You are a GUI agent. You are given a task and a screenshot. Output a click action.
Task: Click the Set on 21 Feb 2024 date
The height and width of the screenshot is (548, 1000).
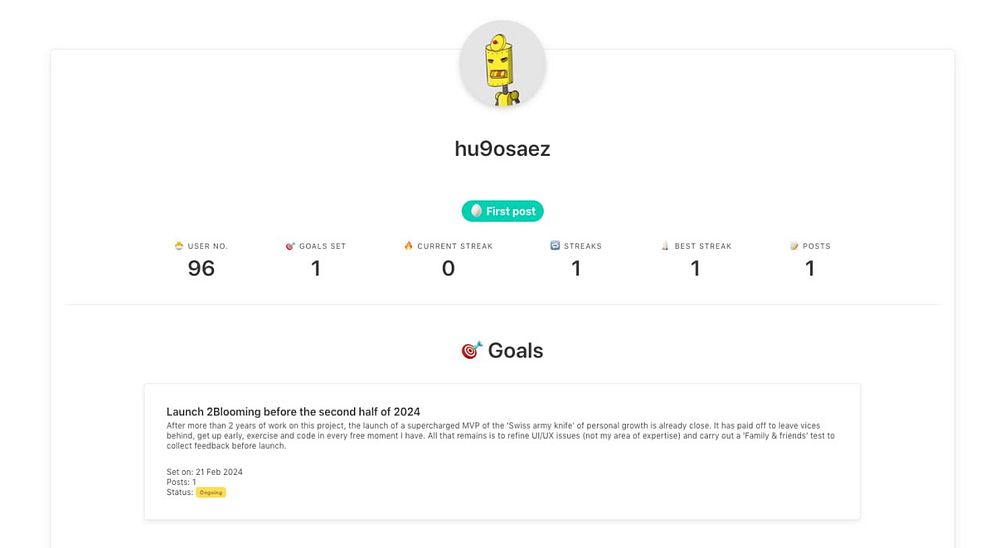[x=204, y=472]
